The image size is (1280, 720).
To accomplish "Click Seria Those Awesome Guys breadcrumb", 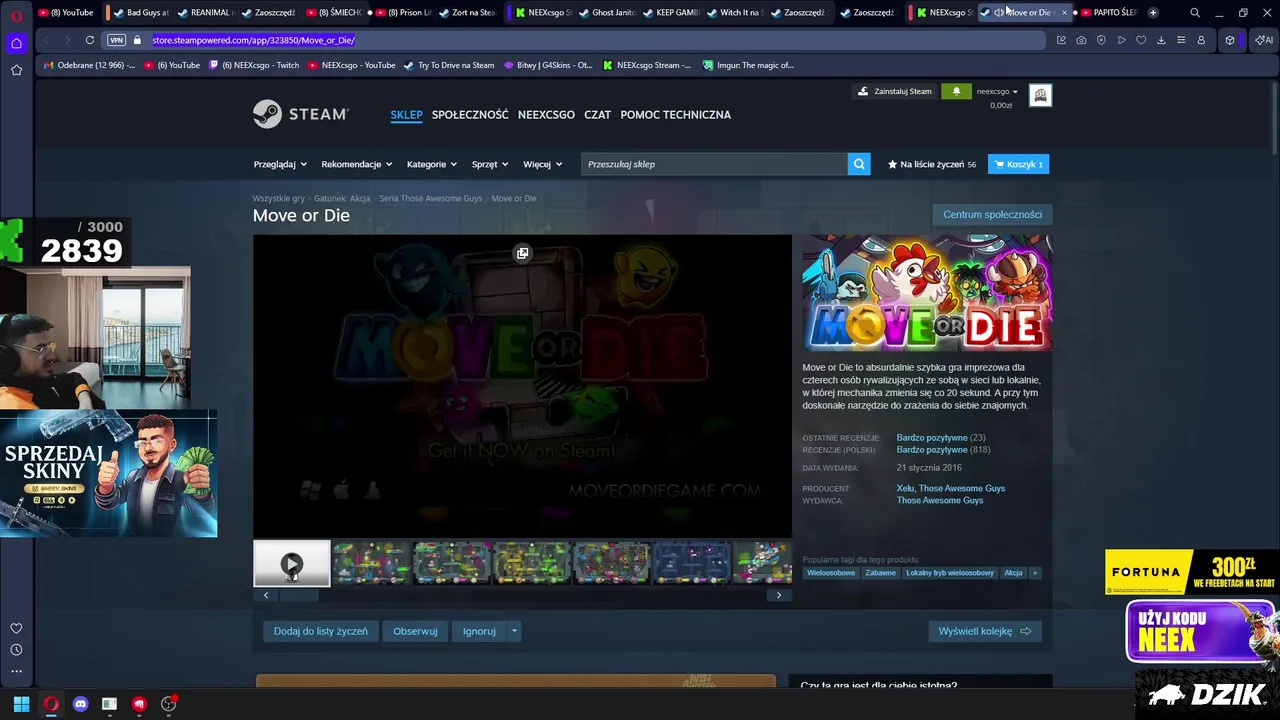I will pos(430,198).
